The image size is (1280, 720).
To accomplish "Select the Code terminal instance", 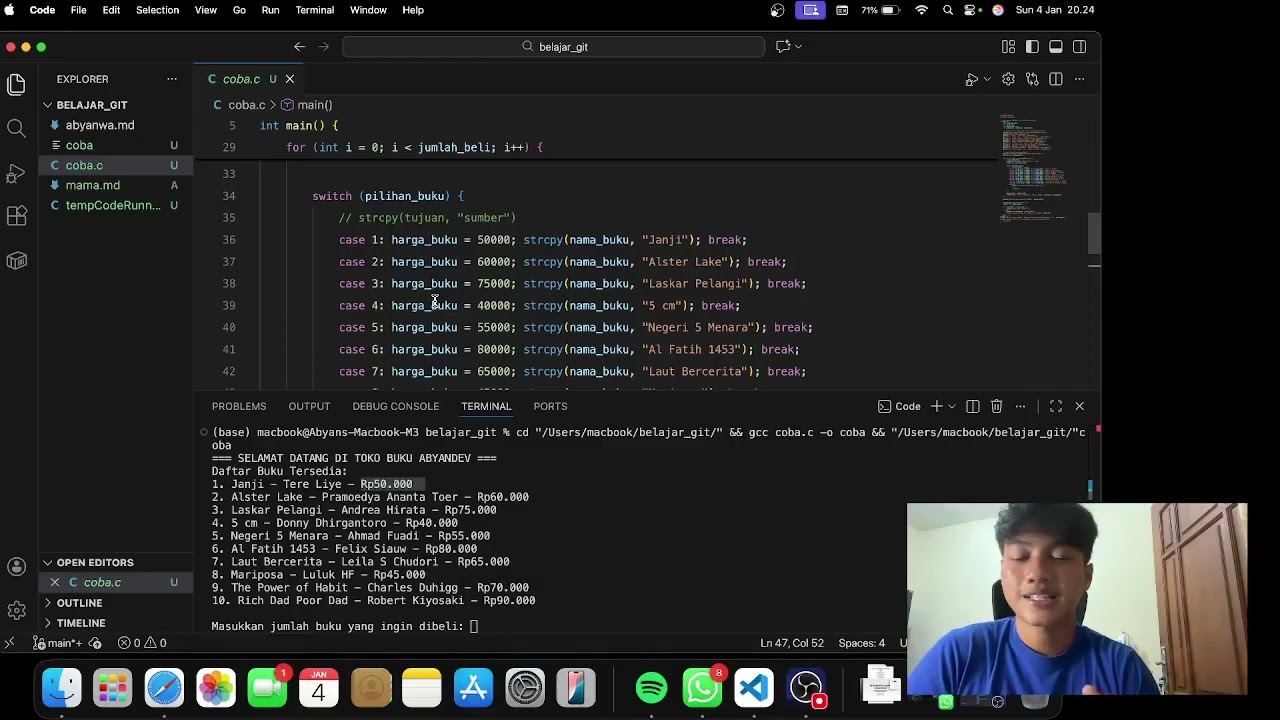I will tap(899, 406).
